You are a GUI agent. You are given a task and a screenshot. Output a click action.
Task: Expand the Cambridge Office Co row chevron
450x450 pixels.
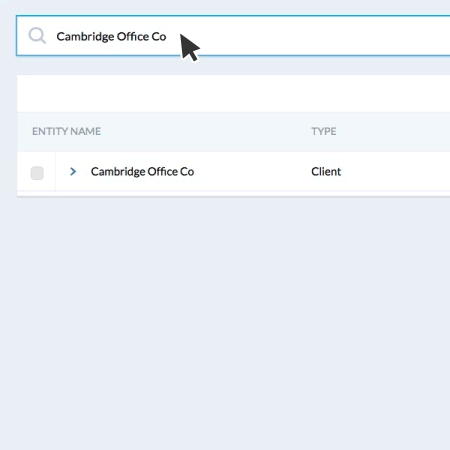coord(73,172)
